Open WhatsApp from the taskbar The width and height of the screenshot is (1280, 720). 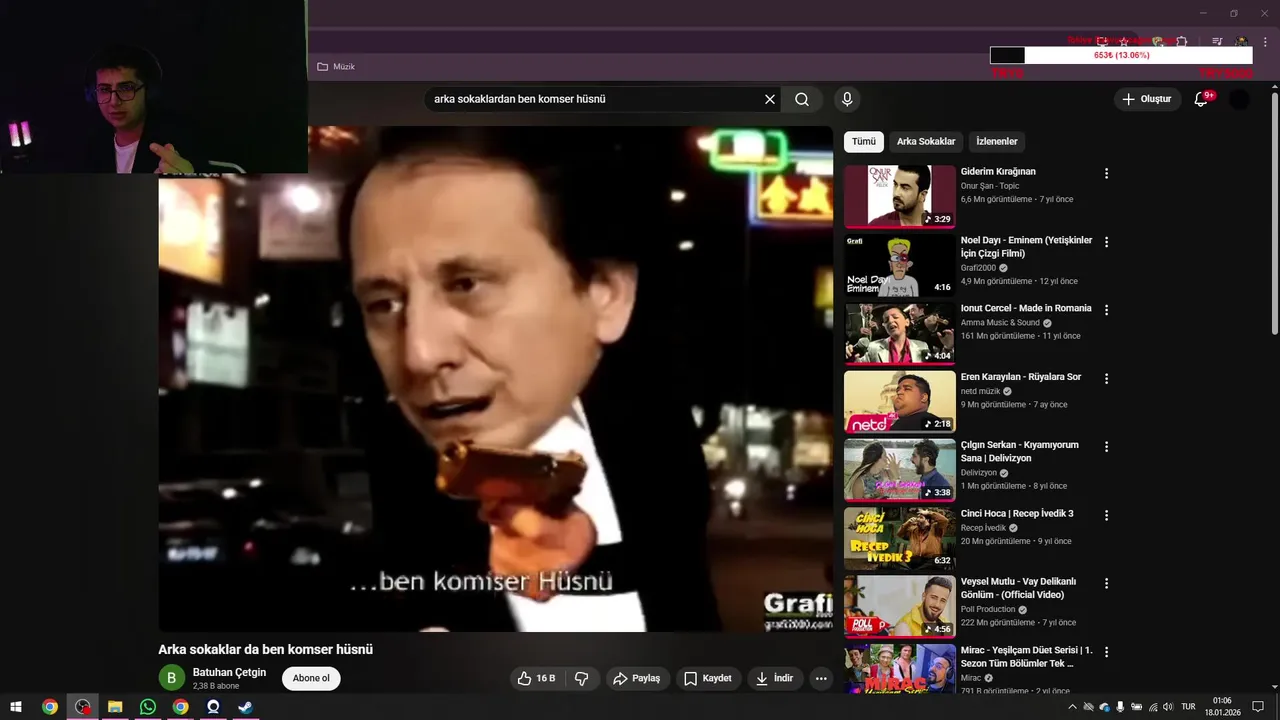click(x=148, y=707)
